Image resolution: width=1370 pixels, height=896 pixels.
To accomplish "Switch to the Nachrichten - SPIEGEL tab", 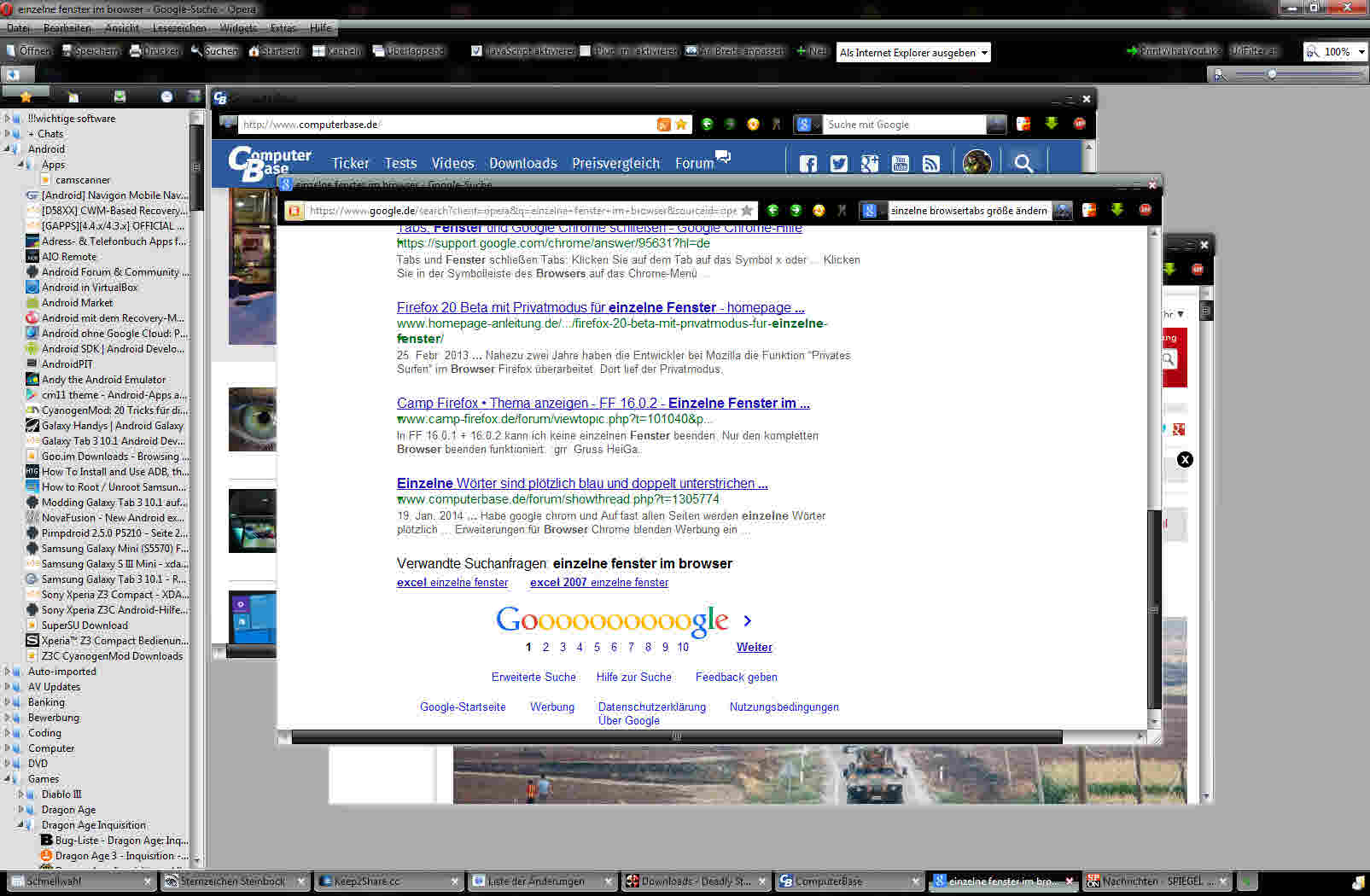I will coord(1157,881).
